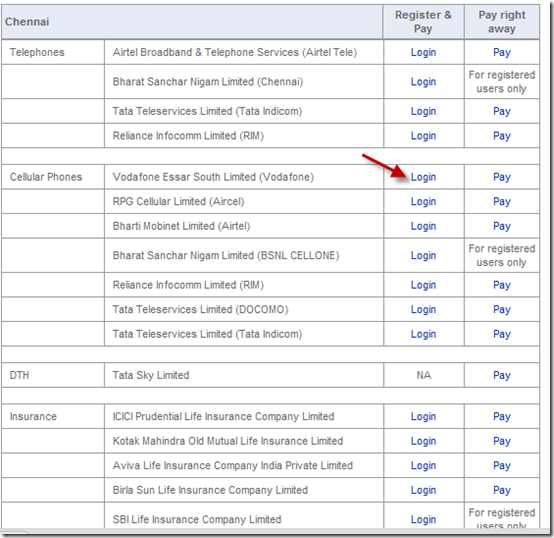Pay the Vodafone Essar South bill
Image resolution: width=554 pixels, height=538 pixels.
502,177
